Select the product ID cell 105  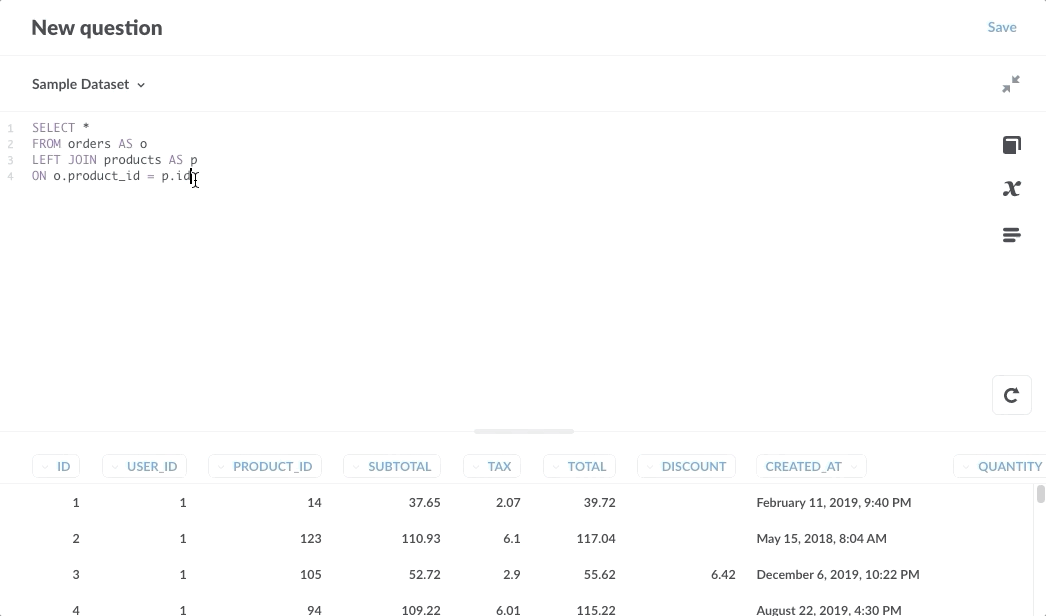click(310, 575)
